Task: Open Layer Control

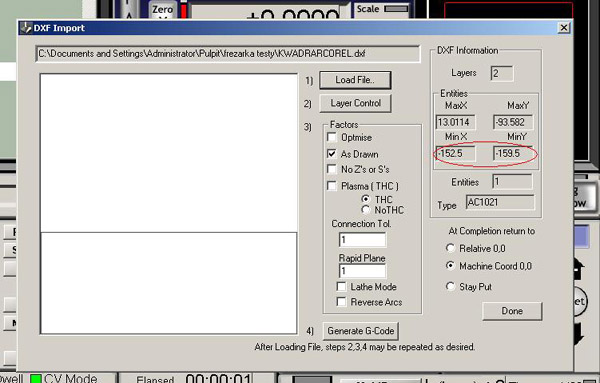Action: click(x=355, y=103)
